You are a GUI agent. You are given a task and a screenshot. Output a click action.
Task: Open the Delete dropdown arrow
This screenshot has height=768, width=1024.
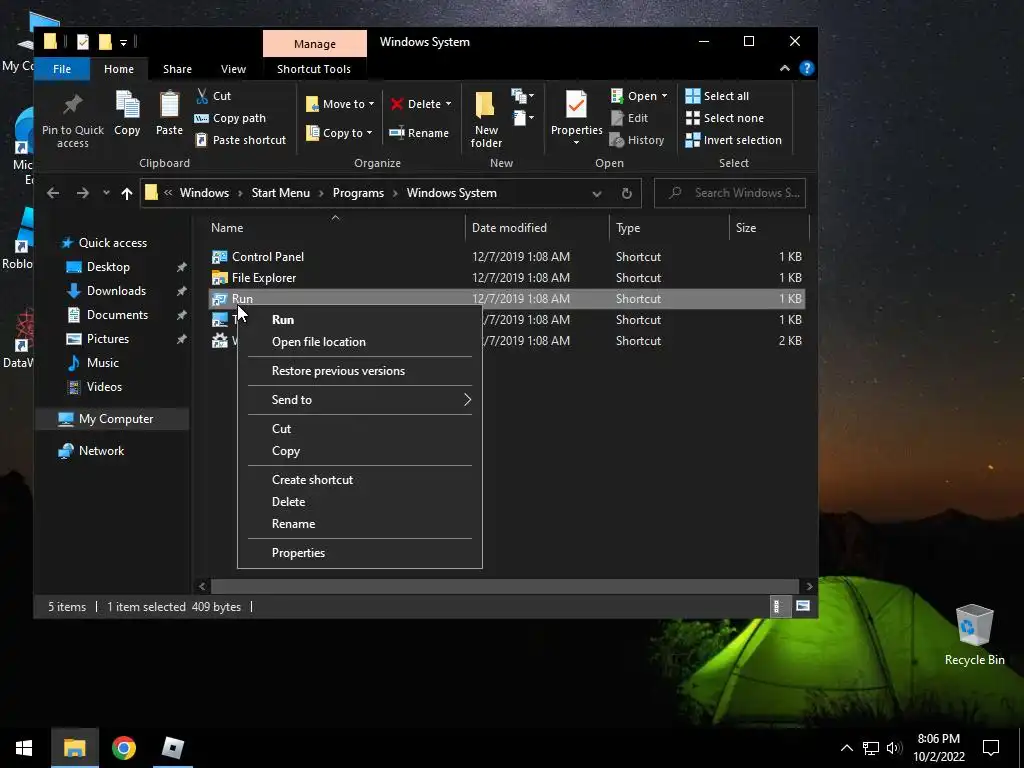449,104
